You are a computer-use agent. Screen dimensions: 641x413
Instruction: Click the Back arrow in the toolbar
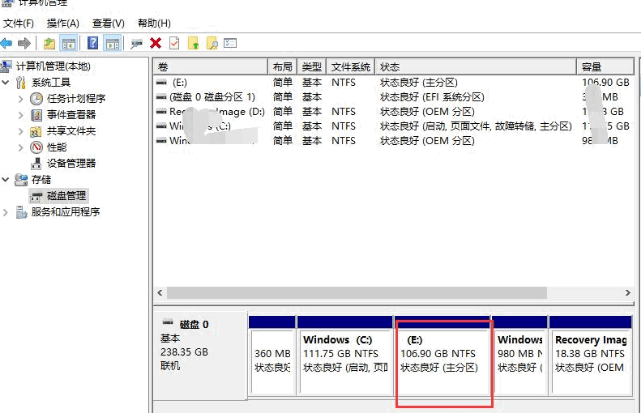tap(7, 43)
